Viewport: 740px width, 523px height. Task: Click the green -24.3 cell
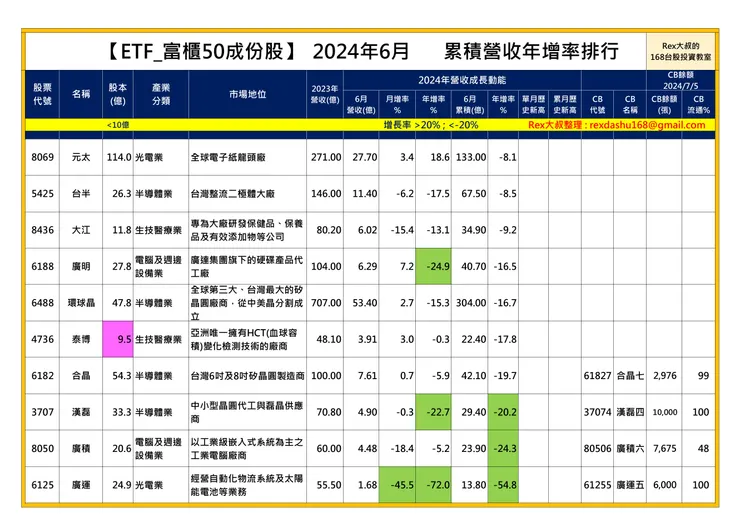click(x=504, y=448)
